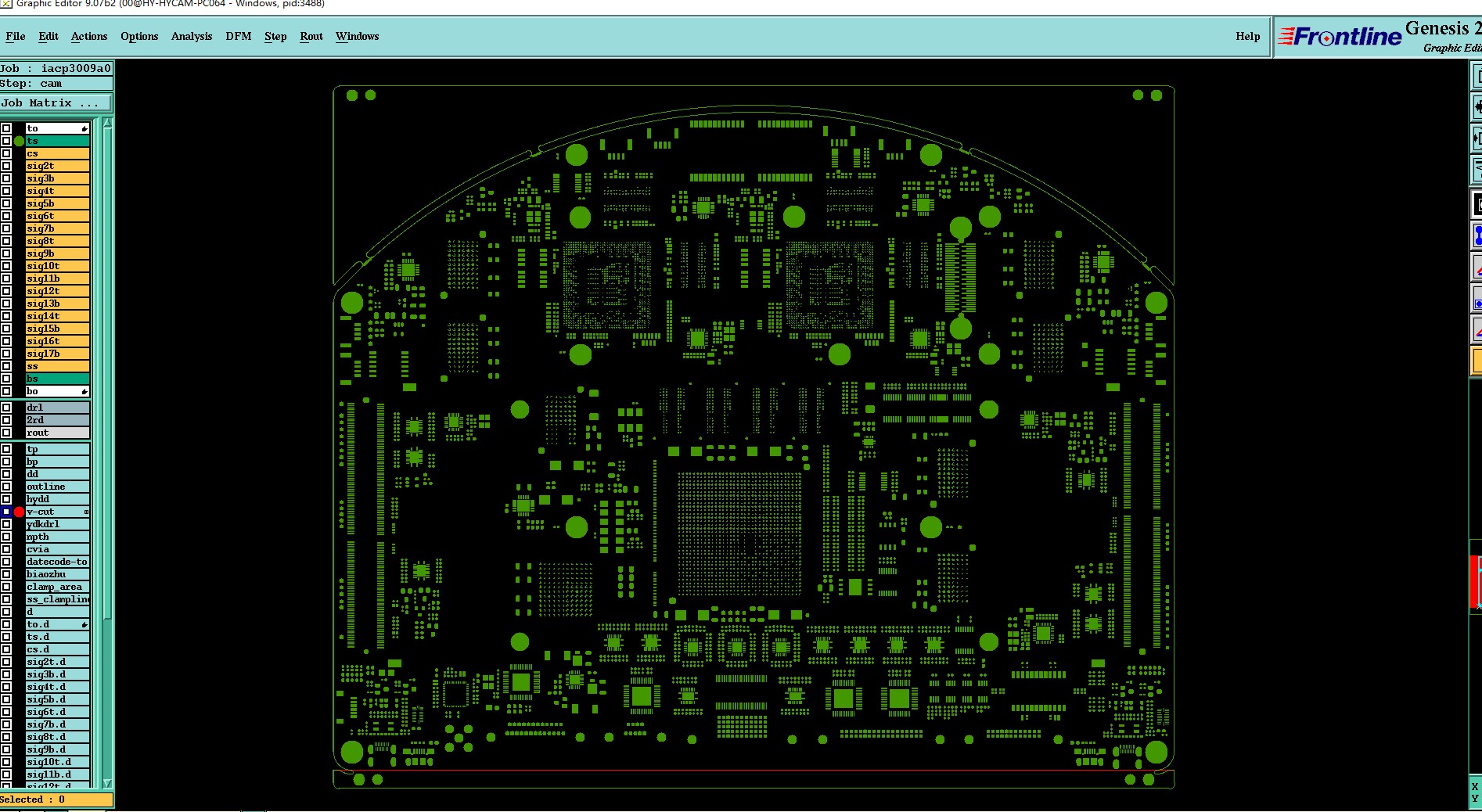Viewport: 1482px width, 812px height.
Task: Select the cvia layer name
Action: coord(57,549)
